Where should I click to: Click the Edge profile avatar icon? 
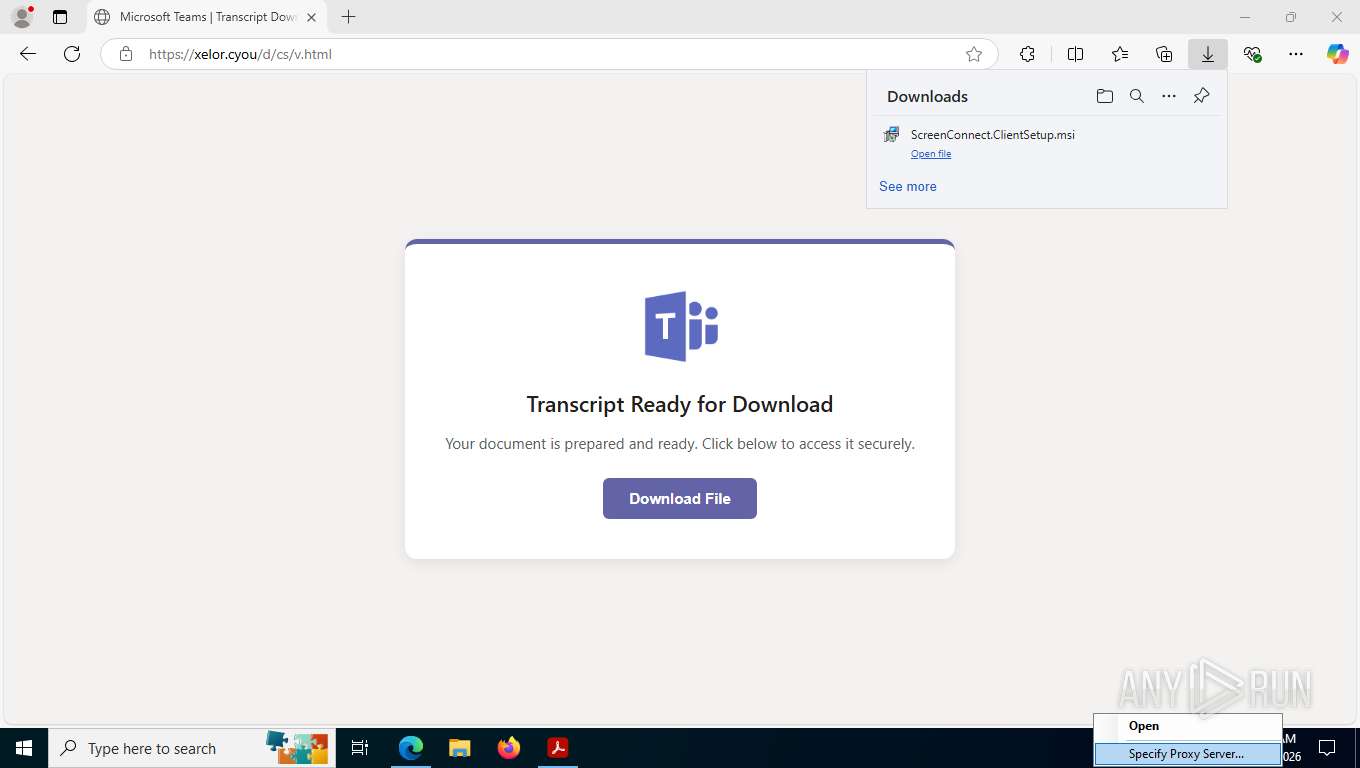[21, 17]
